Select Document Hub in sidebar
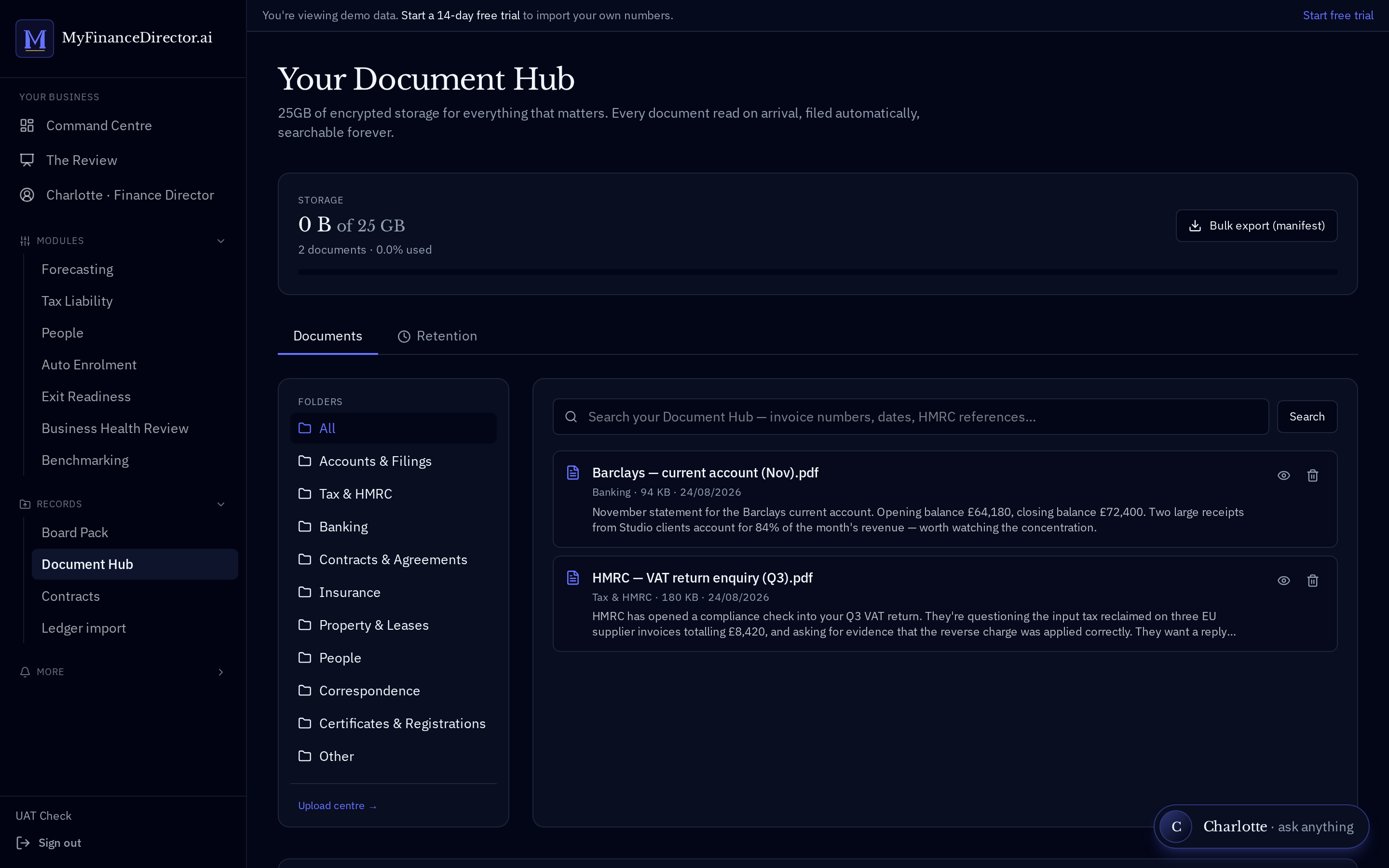 tap(135, 564)
